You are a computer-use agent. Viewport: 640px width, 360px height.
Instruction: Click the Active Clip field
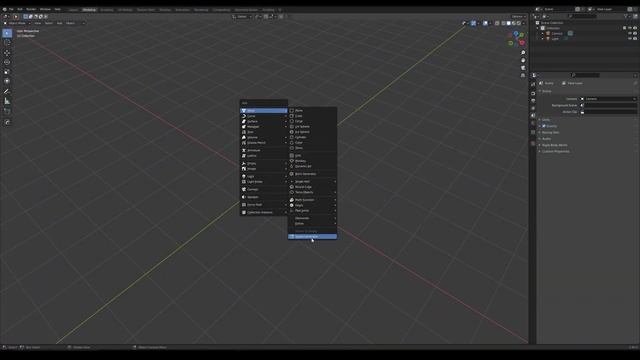click(x=609, y=112)
